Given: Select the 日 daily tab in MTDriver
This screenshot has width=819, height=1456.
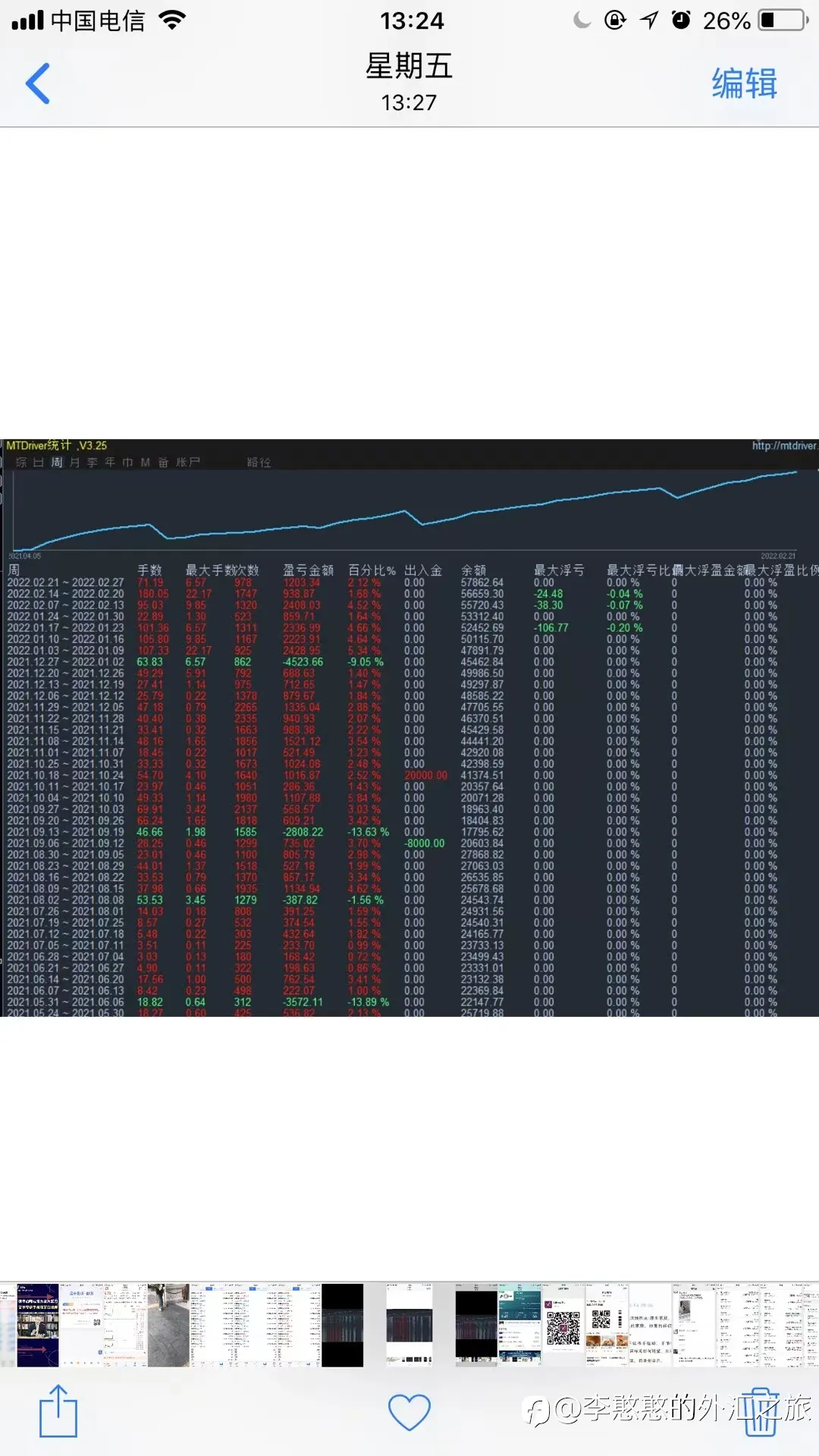Looking at the screenshot, I should [x=39, y=462].
